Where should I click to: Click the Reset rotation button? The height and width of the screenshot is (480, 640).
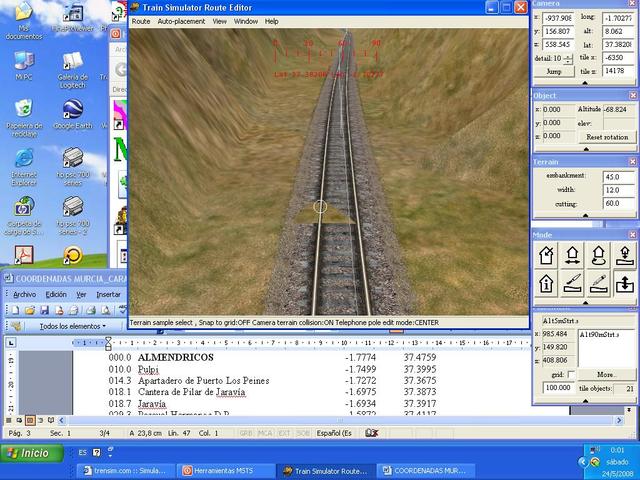[606, 137]
